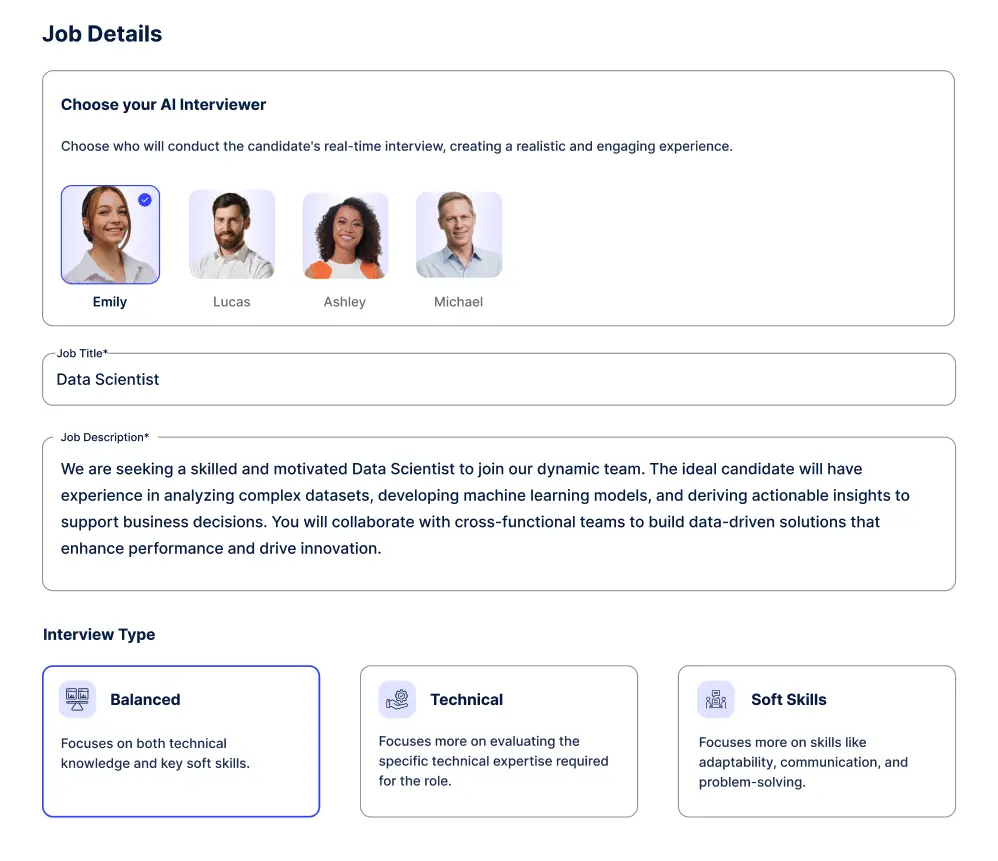Viewport: 998px width, 861px height.
Task: Click the Job Details heading
Action: click(x=101, y=33)
